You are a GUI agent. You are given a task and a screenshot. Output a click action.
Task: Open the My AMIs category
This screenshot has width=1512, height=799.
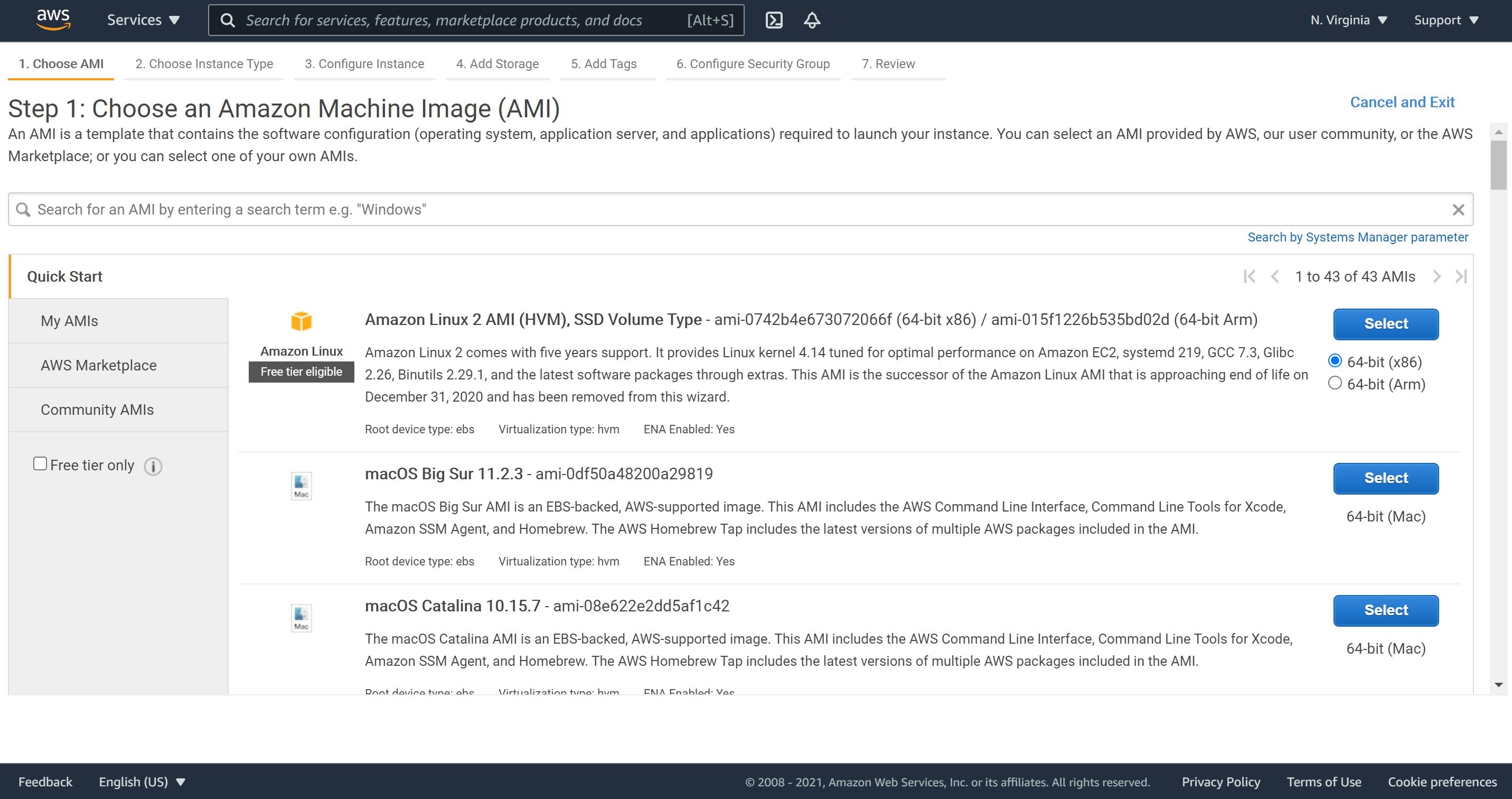point(119,321)
